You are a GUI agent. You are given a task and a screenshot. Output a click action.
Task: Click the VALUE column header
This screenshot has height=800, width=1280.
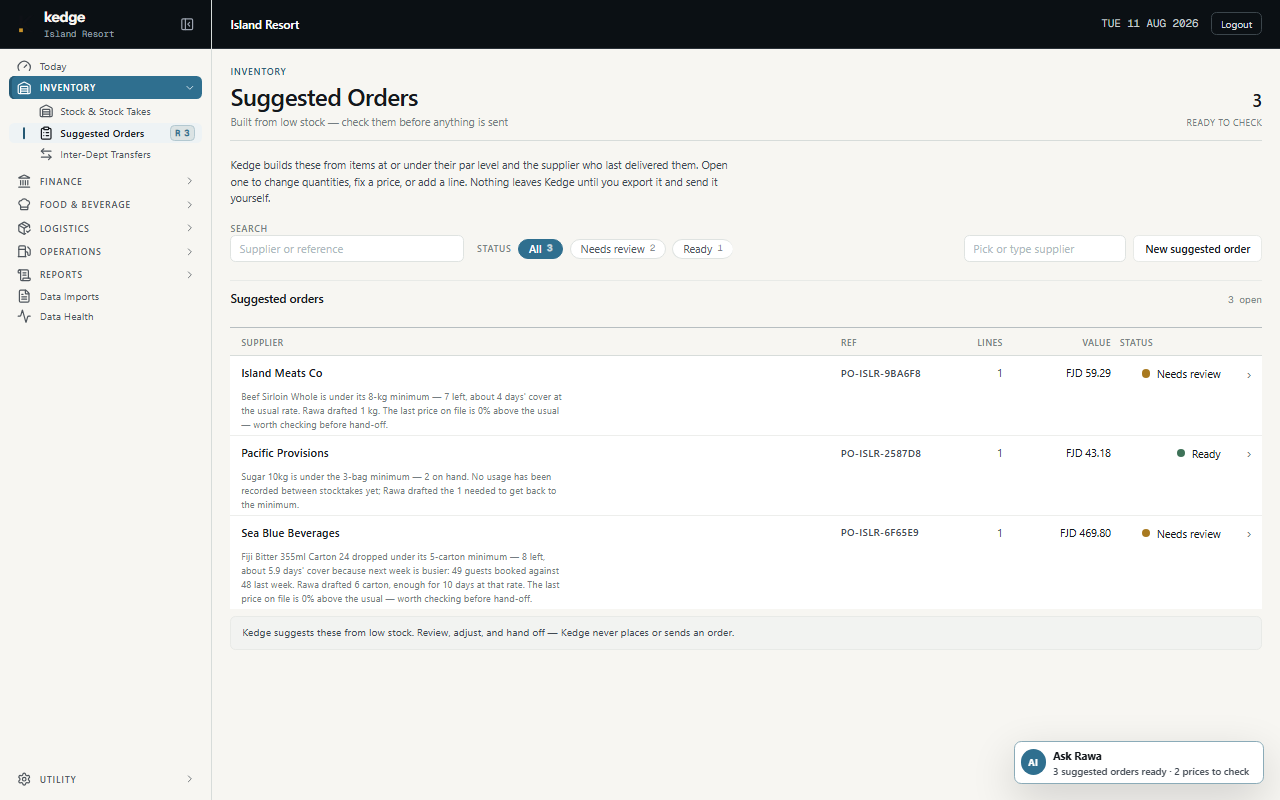(x=1096, y=343)
